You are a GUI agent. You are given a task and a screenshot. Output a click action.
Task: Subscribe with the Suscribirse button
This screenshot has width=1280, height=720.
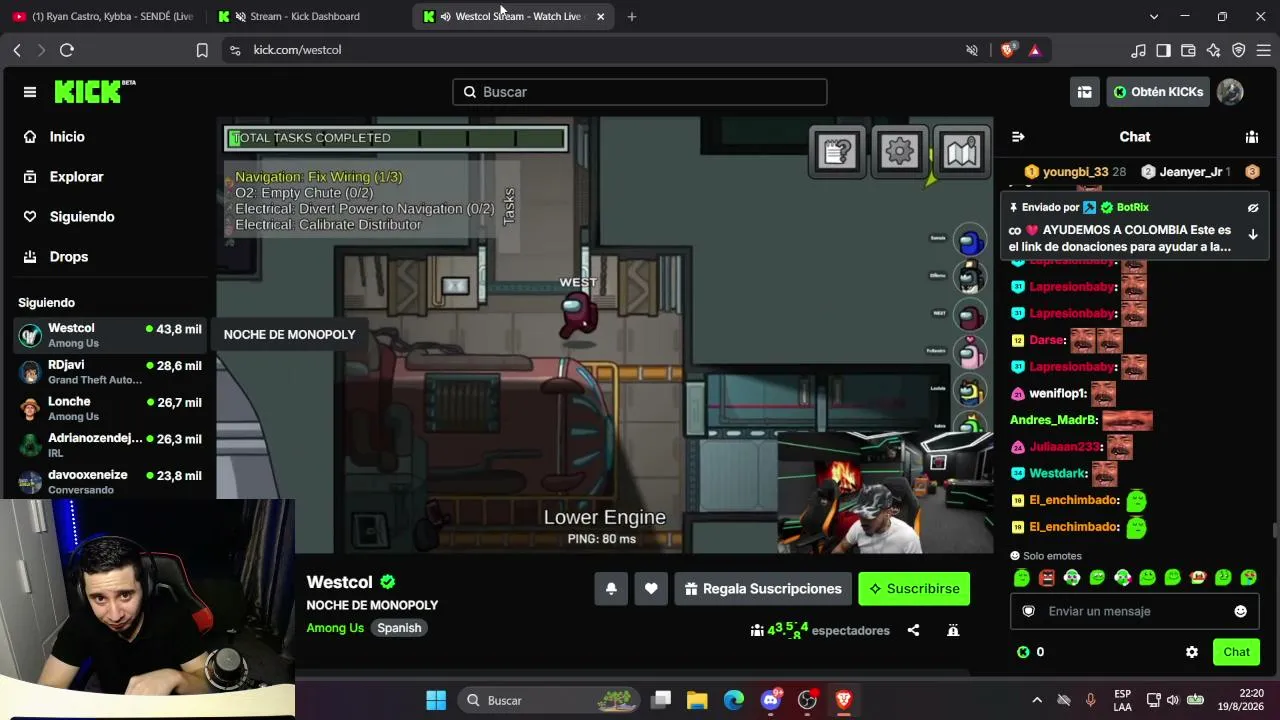pos(914,589)
